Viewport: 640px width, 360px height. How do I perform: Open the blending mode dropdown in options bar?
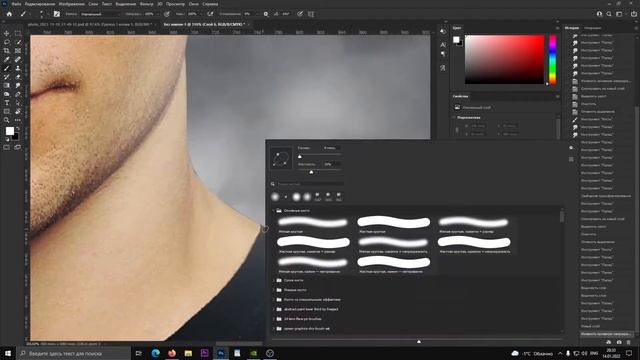coord(100,14)
